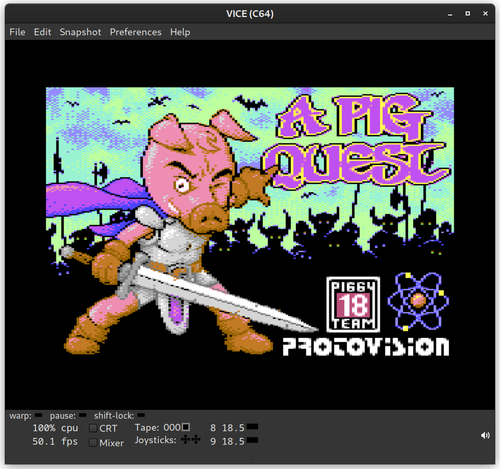The image size is (500, 469).
Task: Close the VICE window
Action: click(x=485, y=14)
